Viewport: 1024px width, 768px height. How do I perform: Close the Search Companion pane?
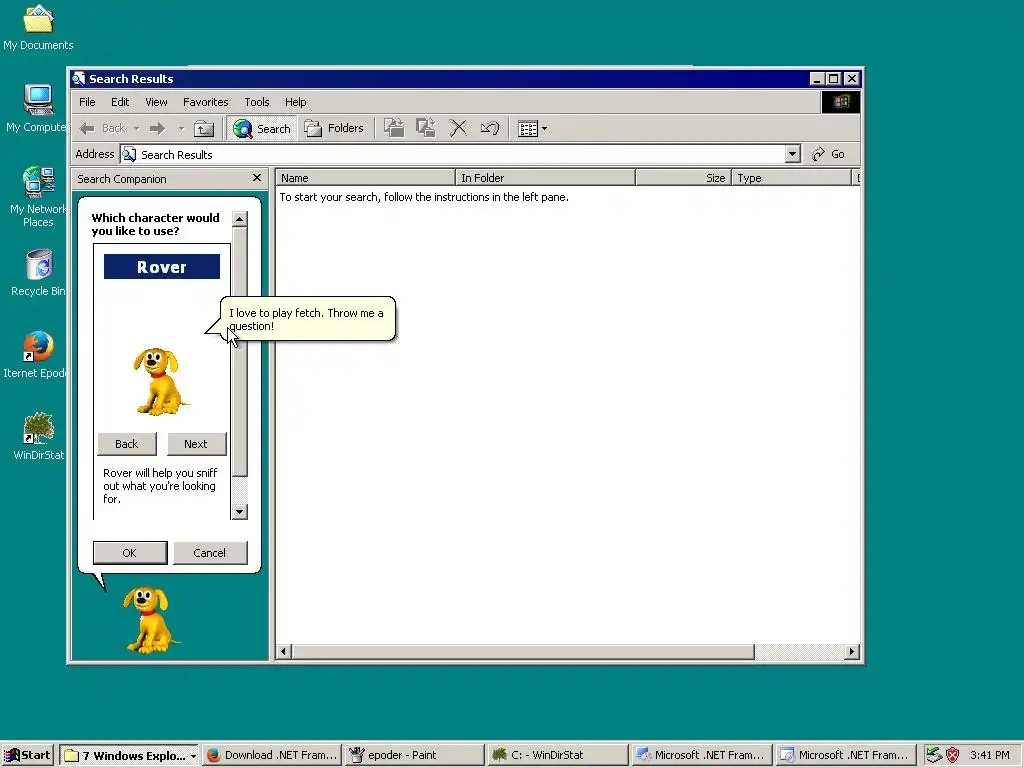point(257,178)
